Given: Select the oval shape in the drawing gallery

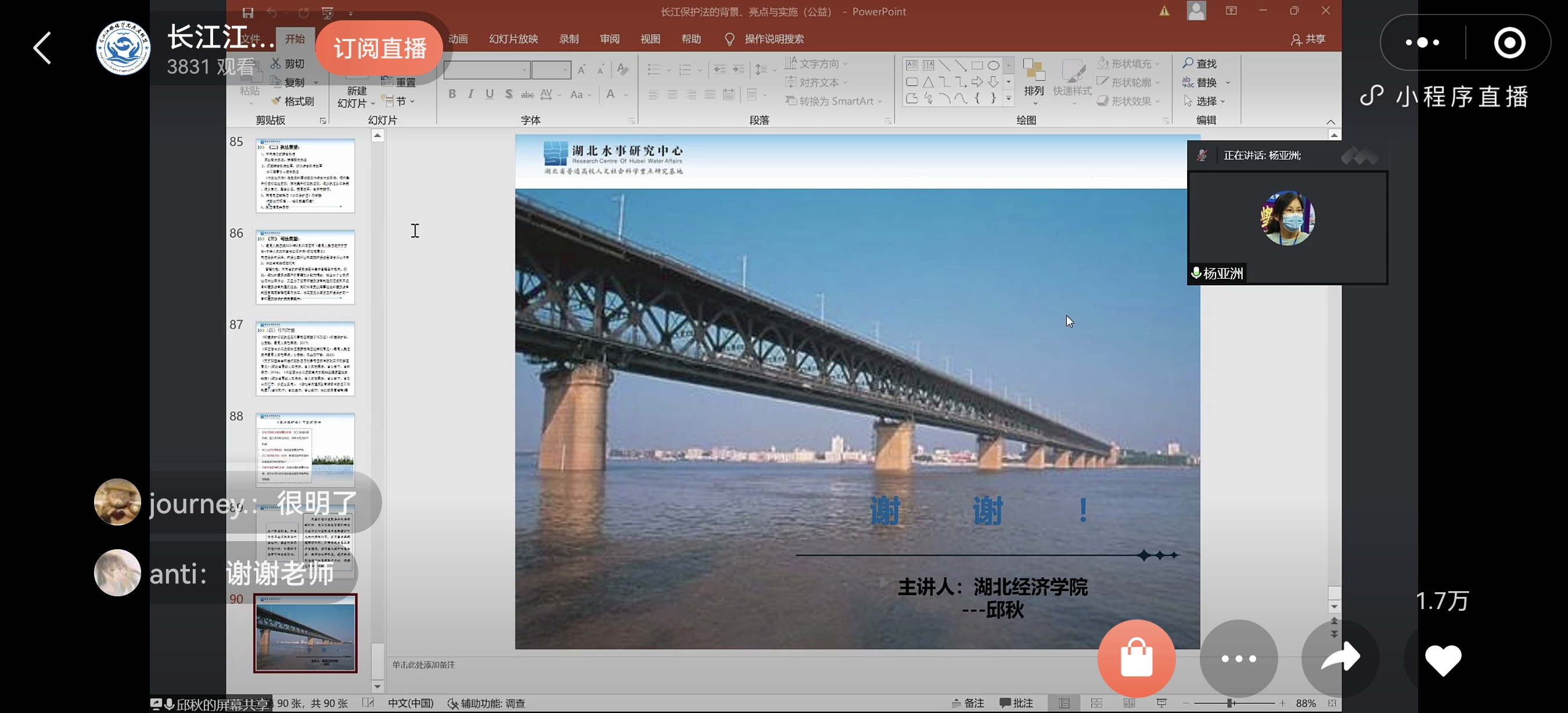Looking at the screenshot, I should [x=995, y=64].
